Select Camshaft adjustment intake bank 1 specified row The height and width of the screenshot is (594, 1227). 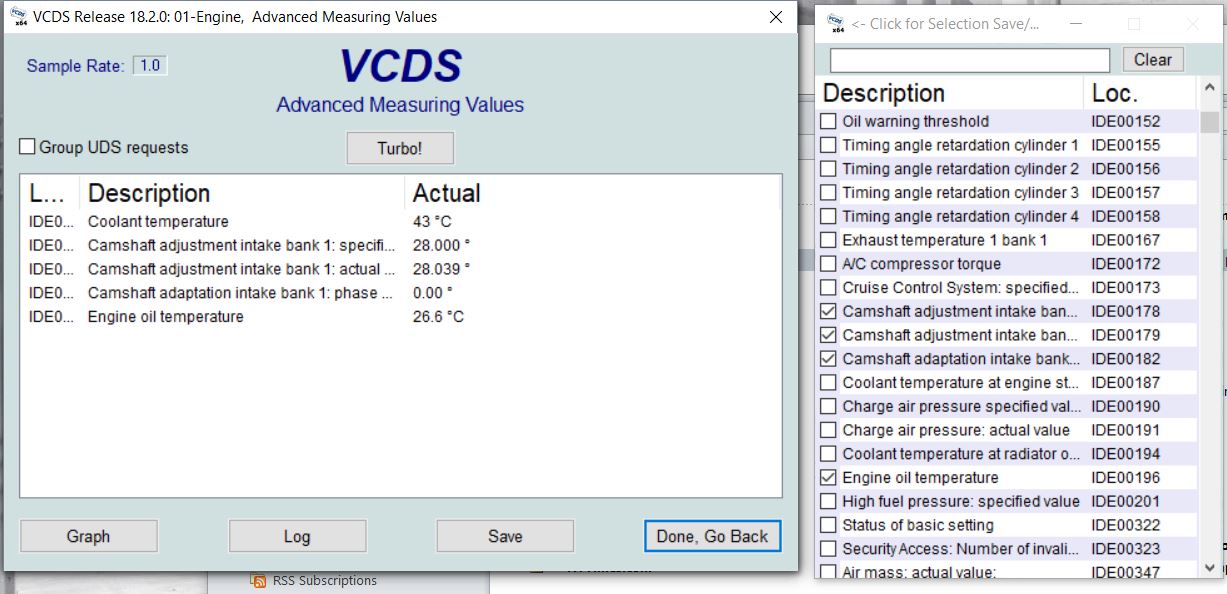pos(400,246)
